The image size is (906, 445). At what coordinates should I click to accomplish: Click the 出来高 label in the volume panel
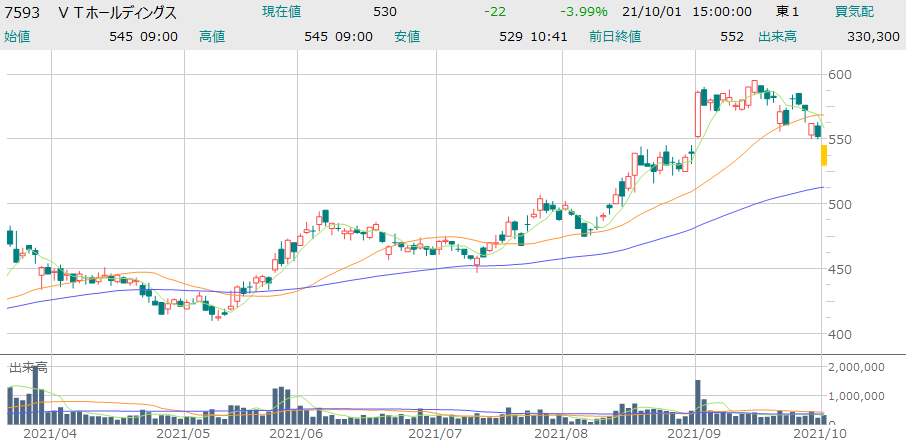[28, 367]
